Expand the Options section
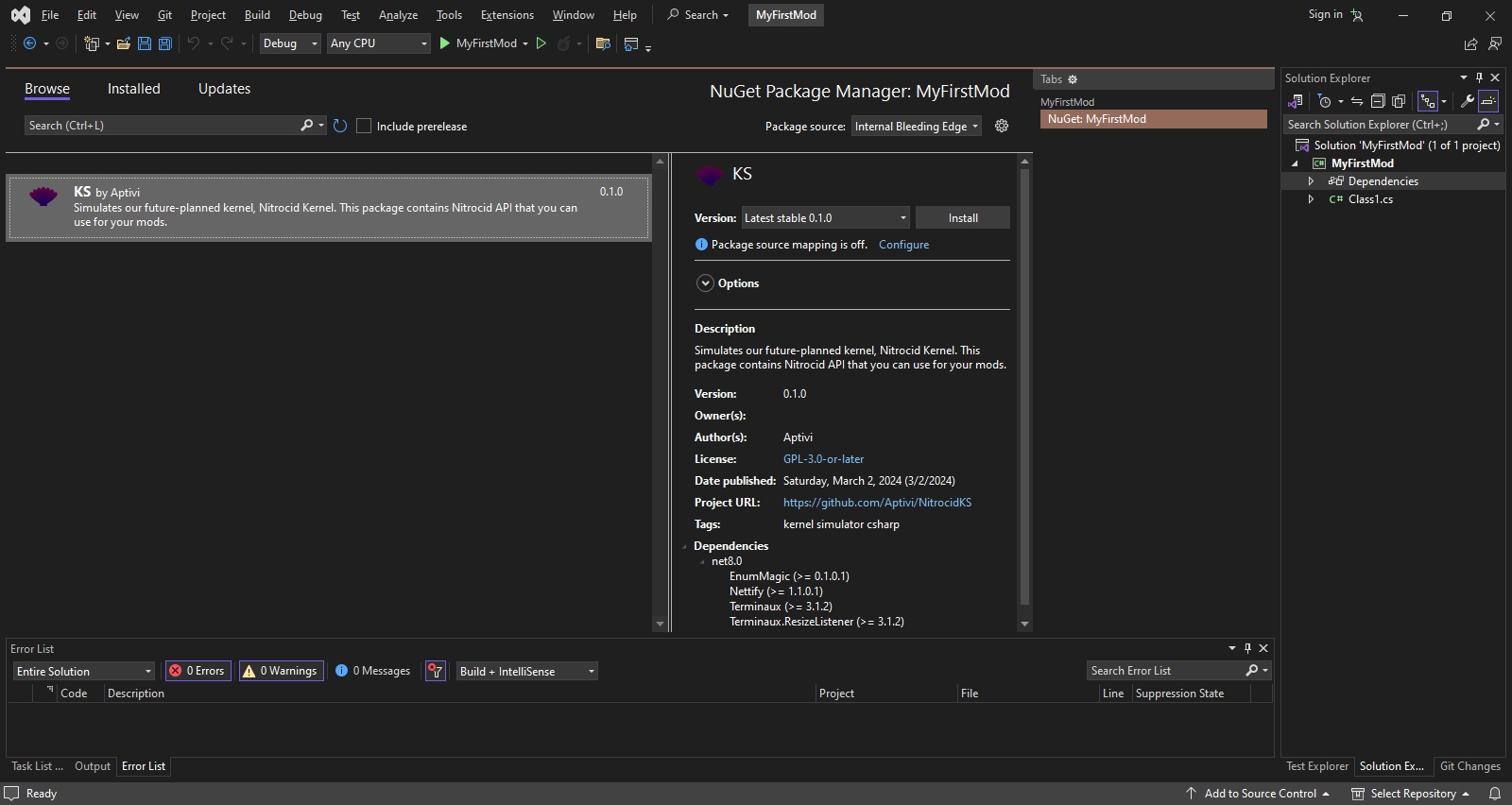 tap(705, 283)
